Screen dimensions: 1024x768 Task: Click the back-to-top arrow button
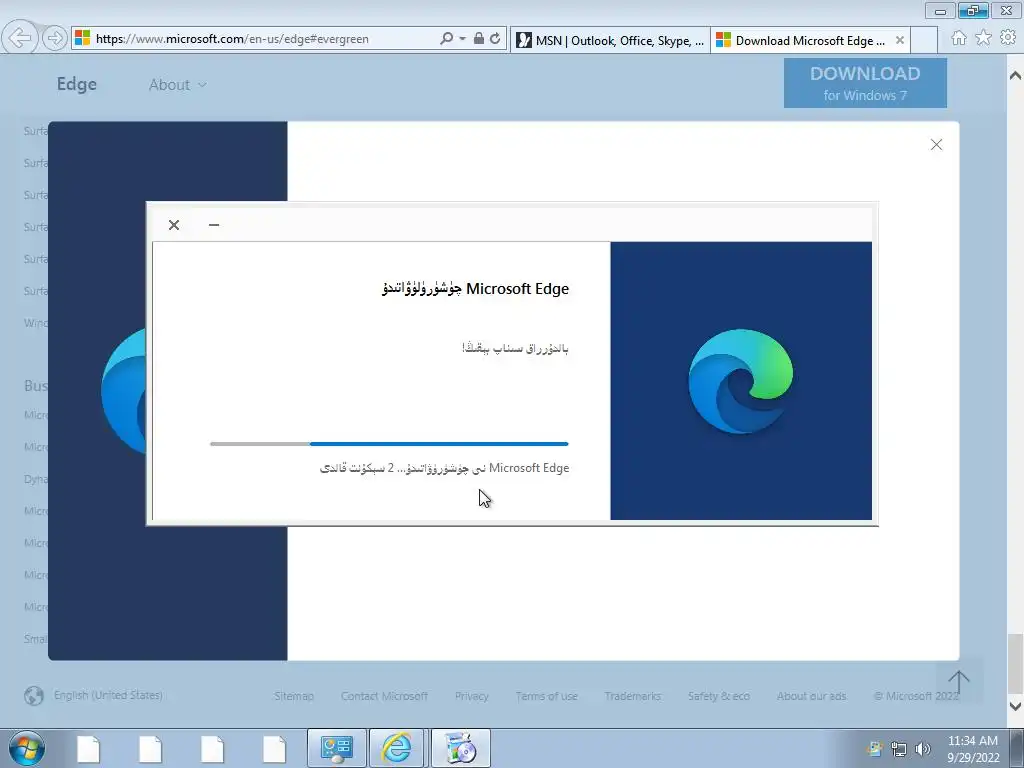click(x=959, y=681)
